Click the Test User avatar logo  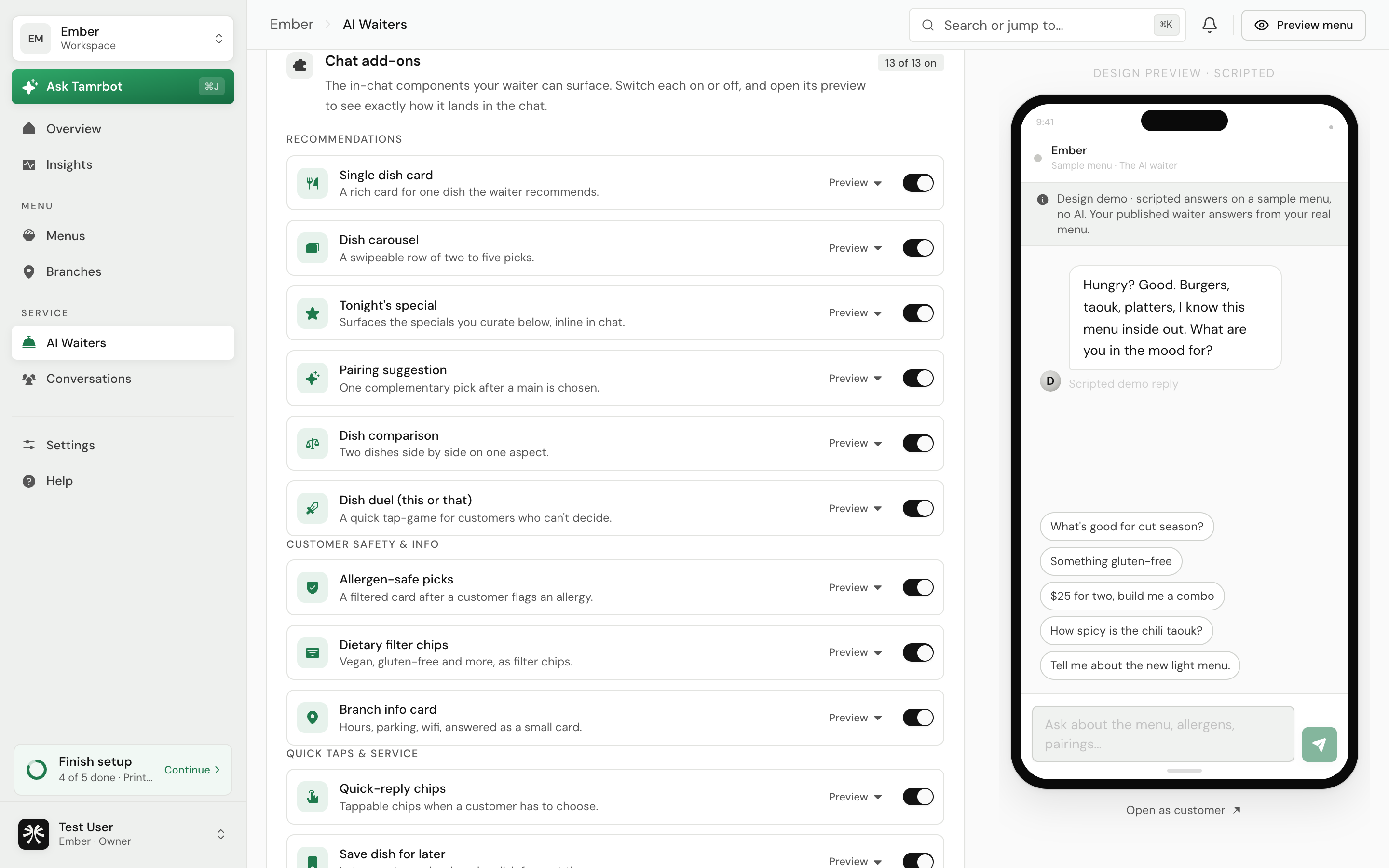tap(33, 834)
